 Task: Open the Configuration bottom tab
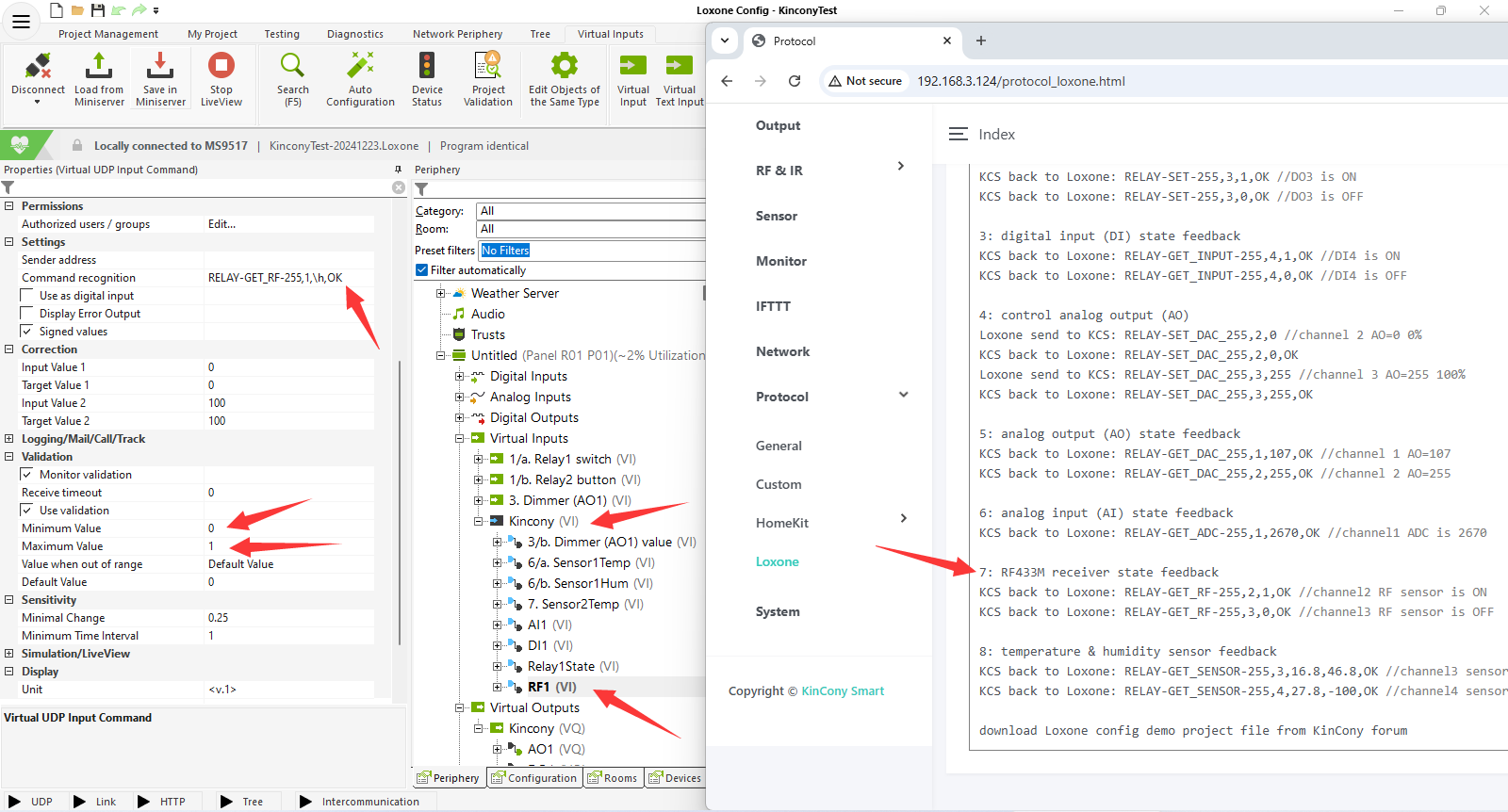click(533, 778)
